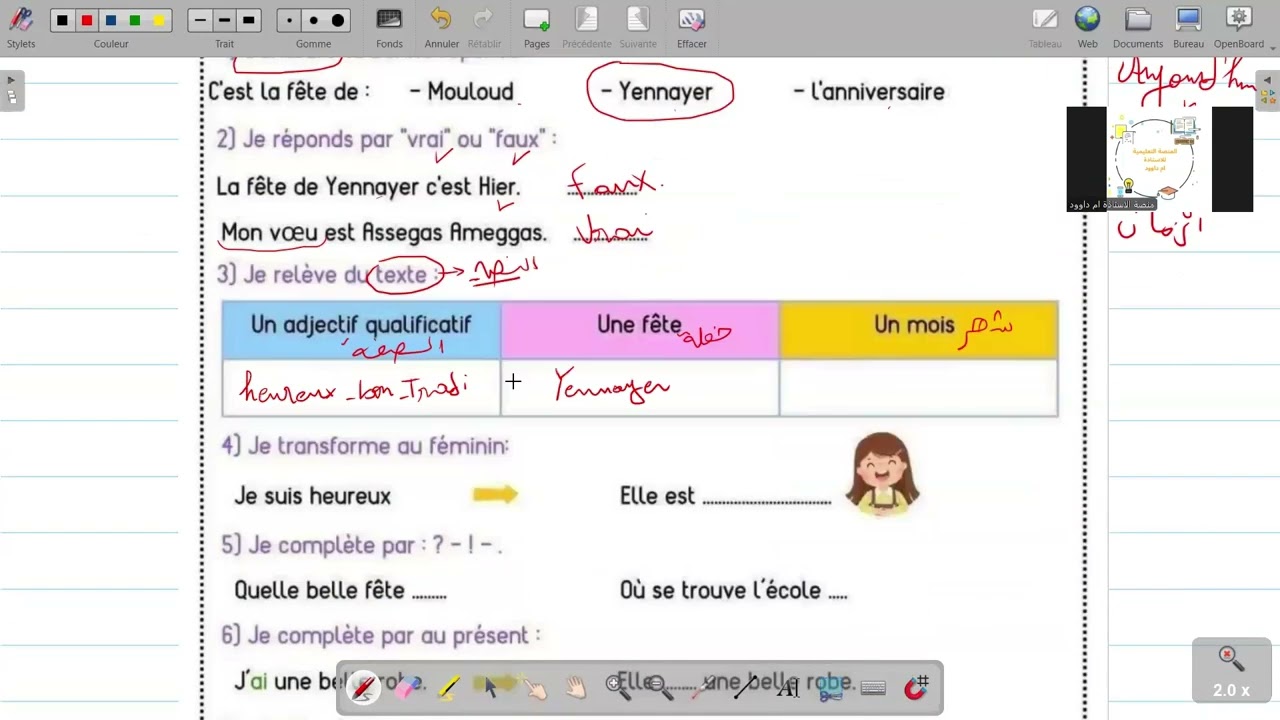This screenshot has width=1280, height=720.
Task: Choose the thin line width
Action: [x=200, y=20]
